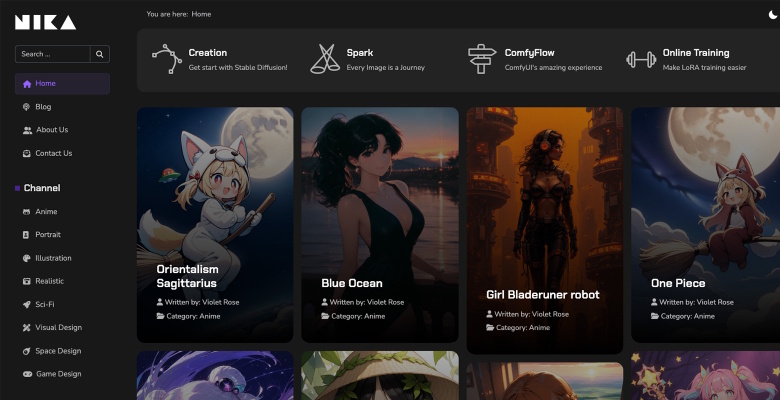
Task: Open the Spark link
Action: [360, 53]
